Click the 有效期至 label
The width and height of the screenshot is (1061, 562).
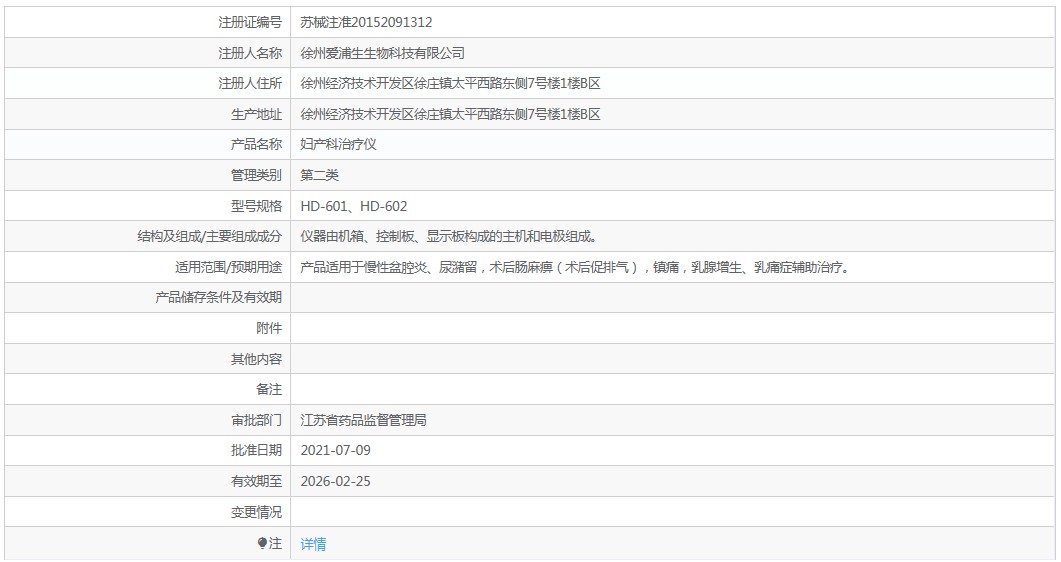click(x=256, y=482)
